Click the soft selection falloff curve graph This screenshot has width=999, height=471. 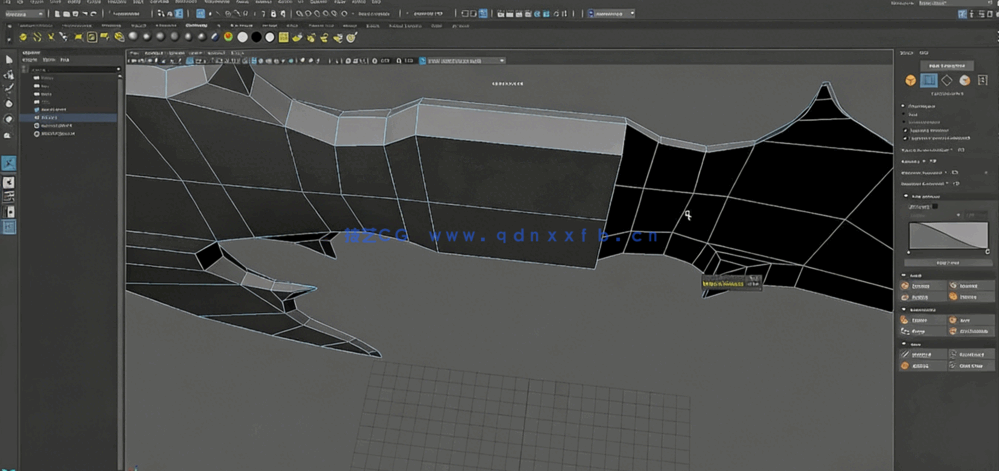[948, 235]
